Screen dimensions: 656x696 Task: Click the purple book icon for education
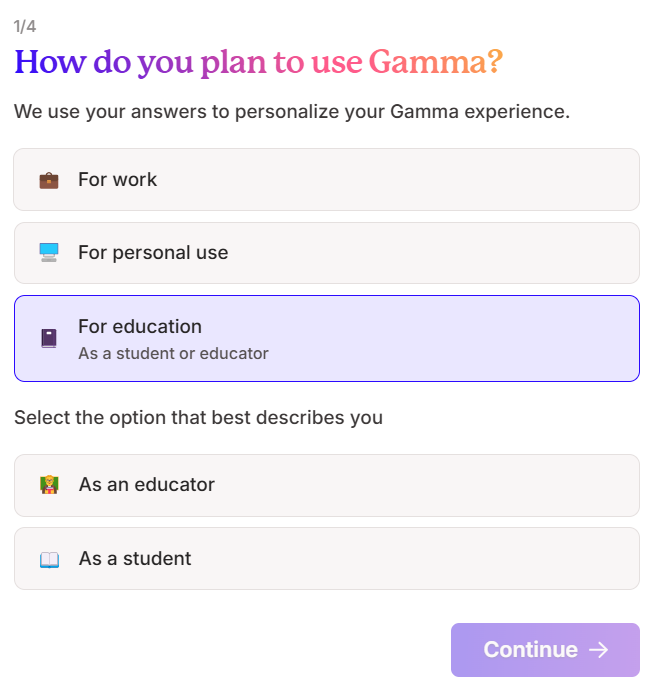coord(49,338)
